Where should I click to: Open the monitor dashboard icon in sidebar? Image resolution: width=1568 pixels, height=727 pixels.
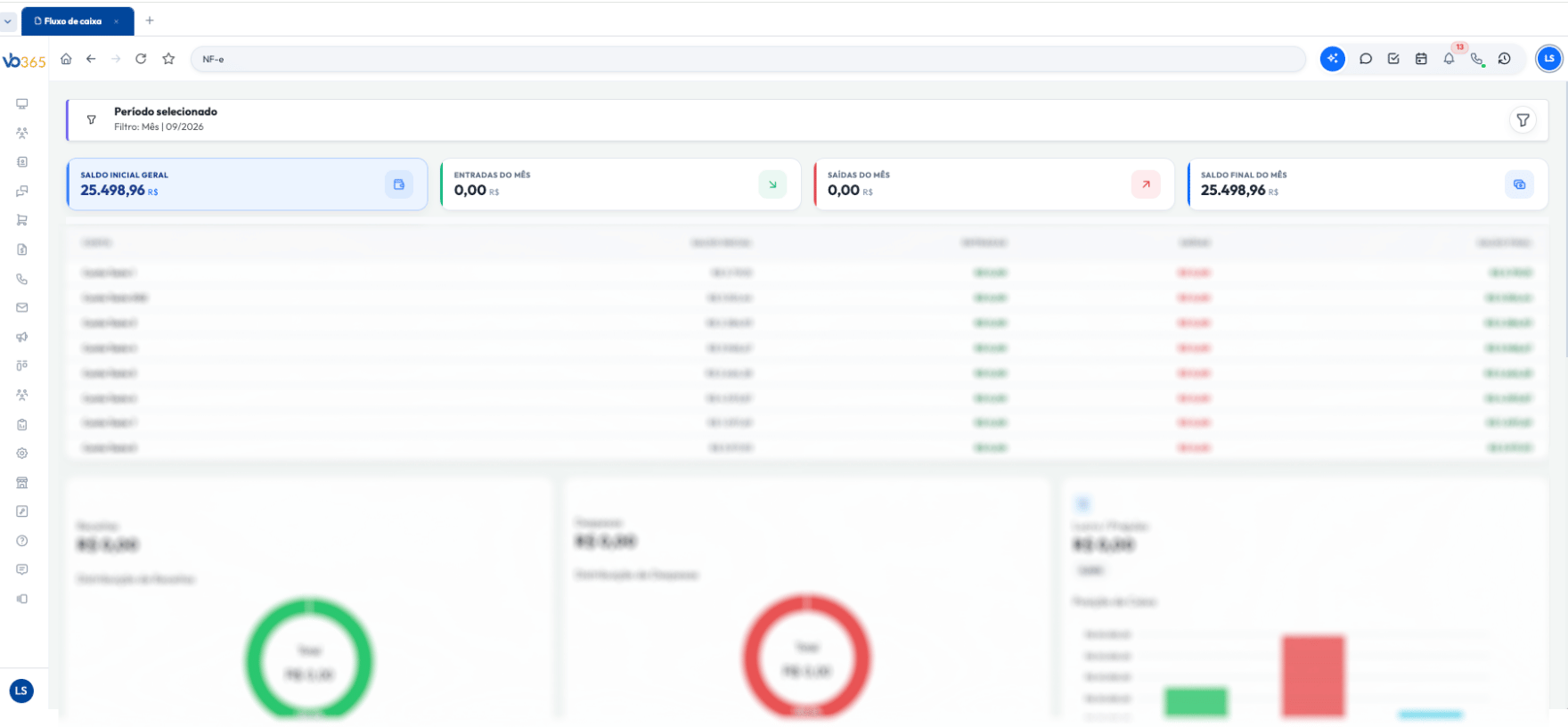[22, 103]
